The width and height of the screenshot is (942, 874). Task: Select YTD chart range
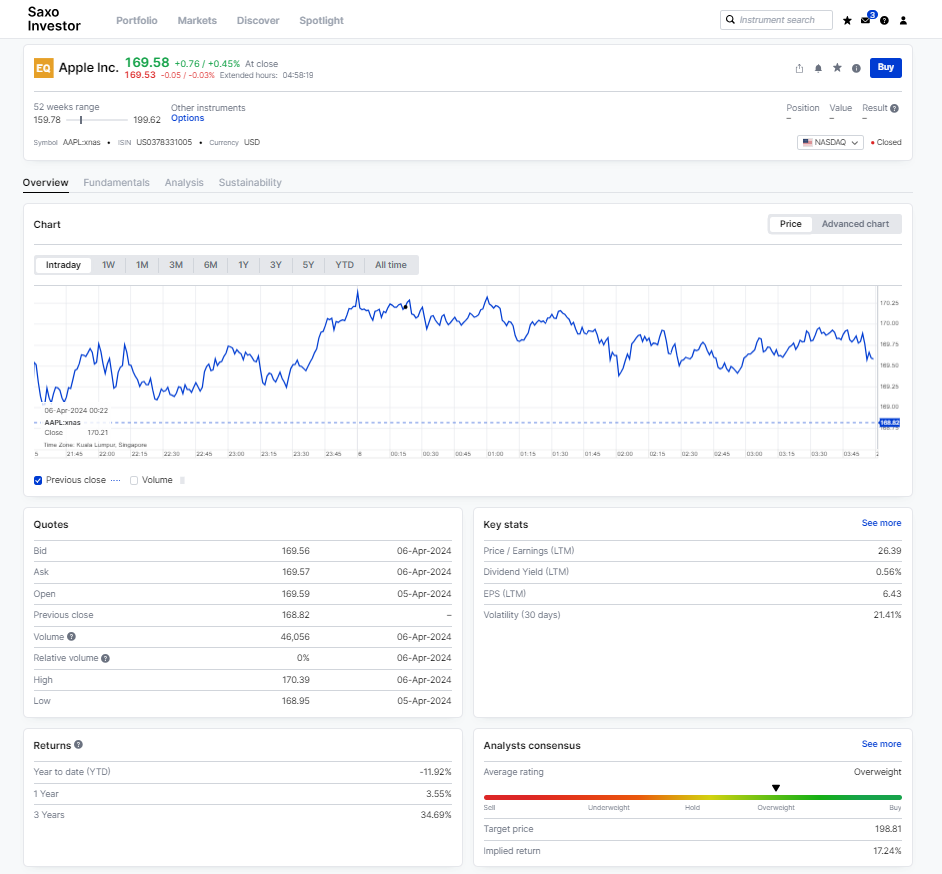(344, 265)
